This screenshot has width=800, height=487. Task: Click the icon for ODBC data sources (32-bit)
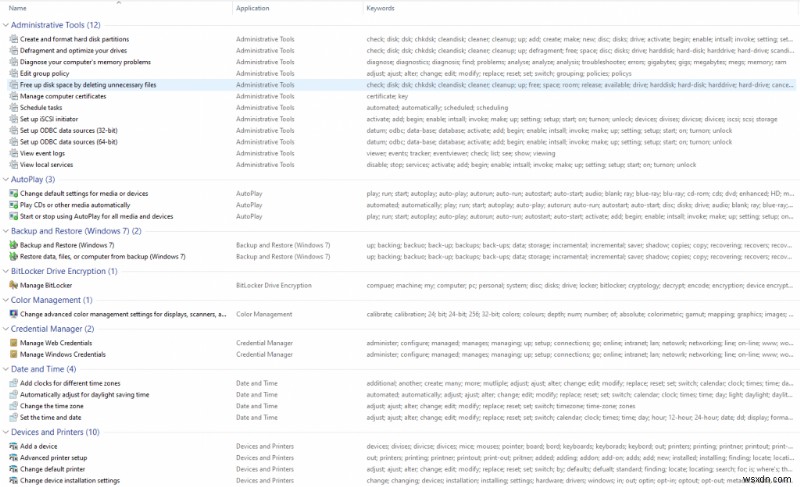(x=14, y=131)
